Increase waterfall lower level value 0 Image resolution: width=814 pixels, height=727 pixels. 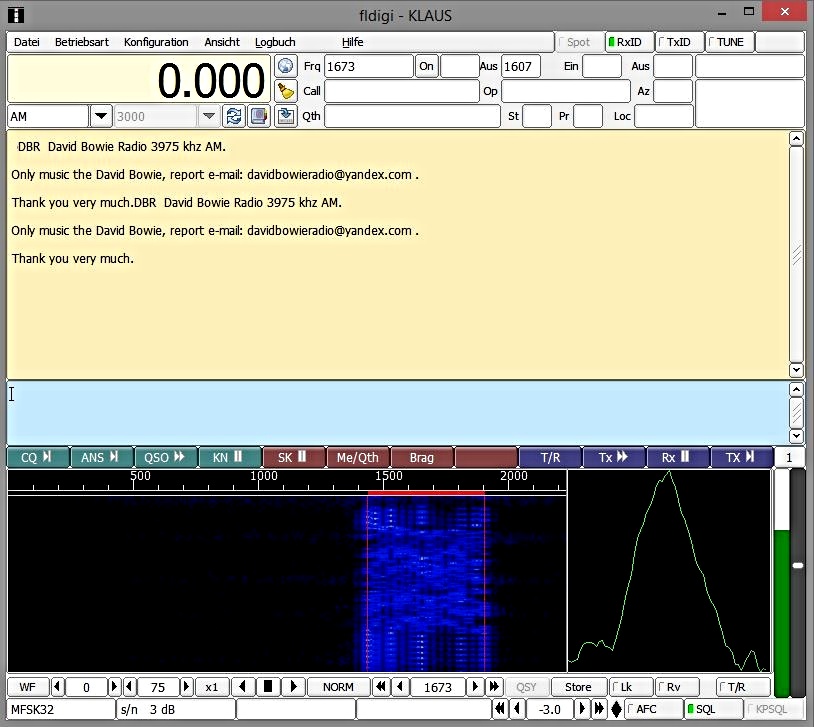click(x=114, y=686)
